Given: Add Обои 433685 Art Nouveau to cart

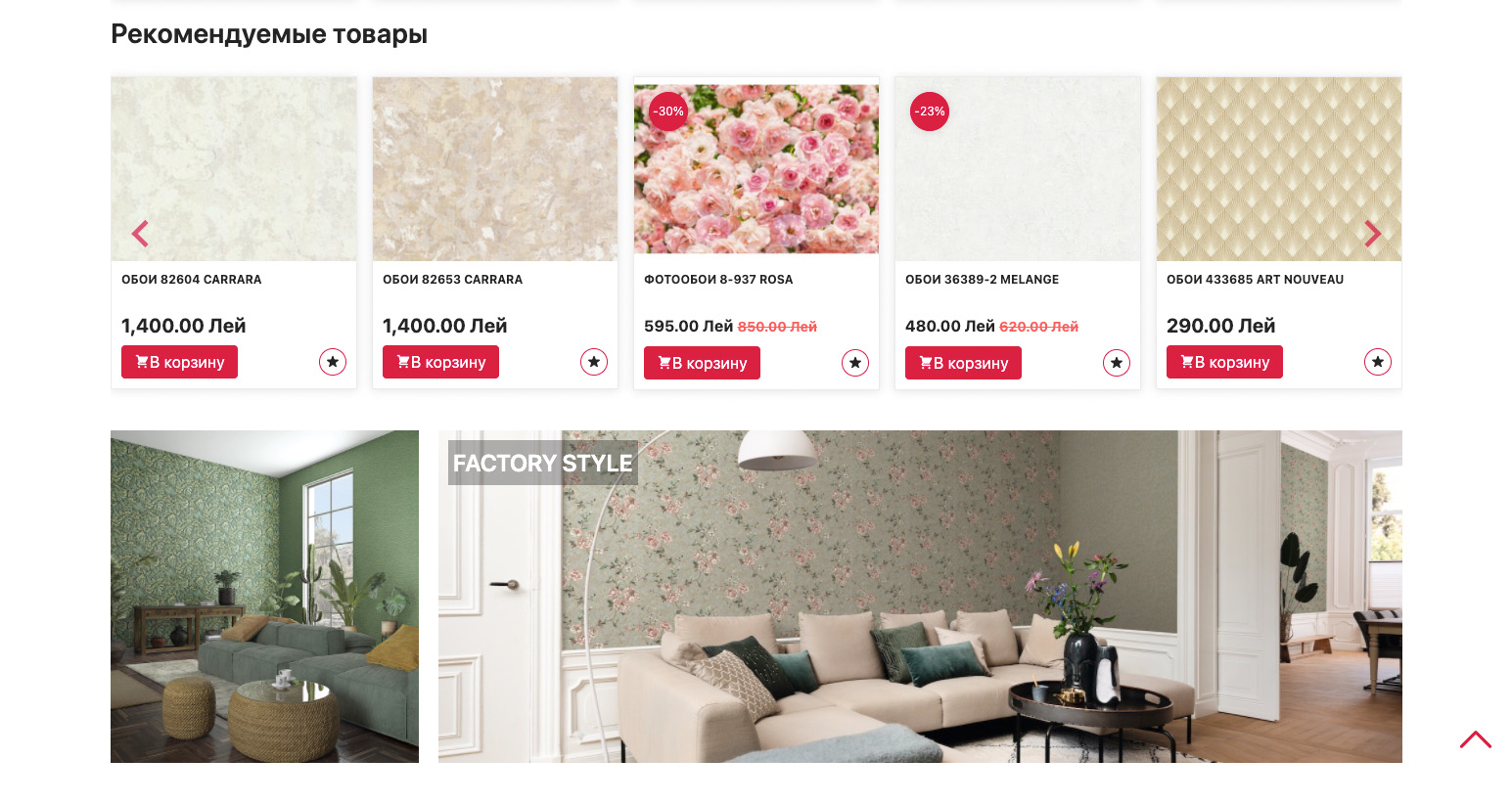Looking at the screenshot, I should click(x=1224, y=362).
